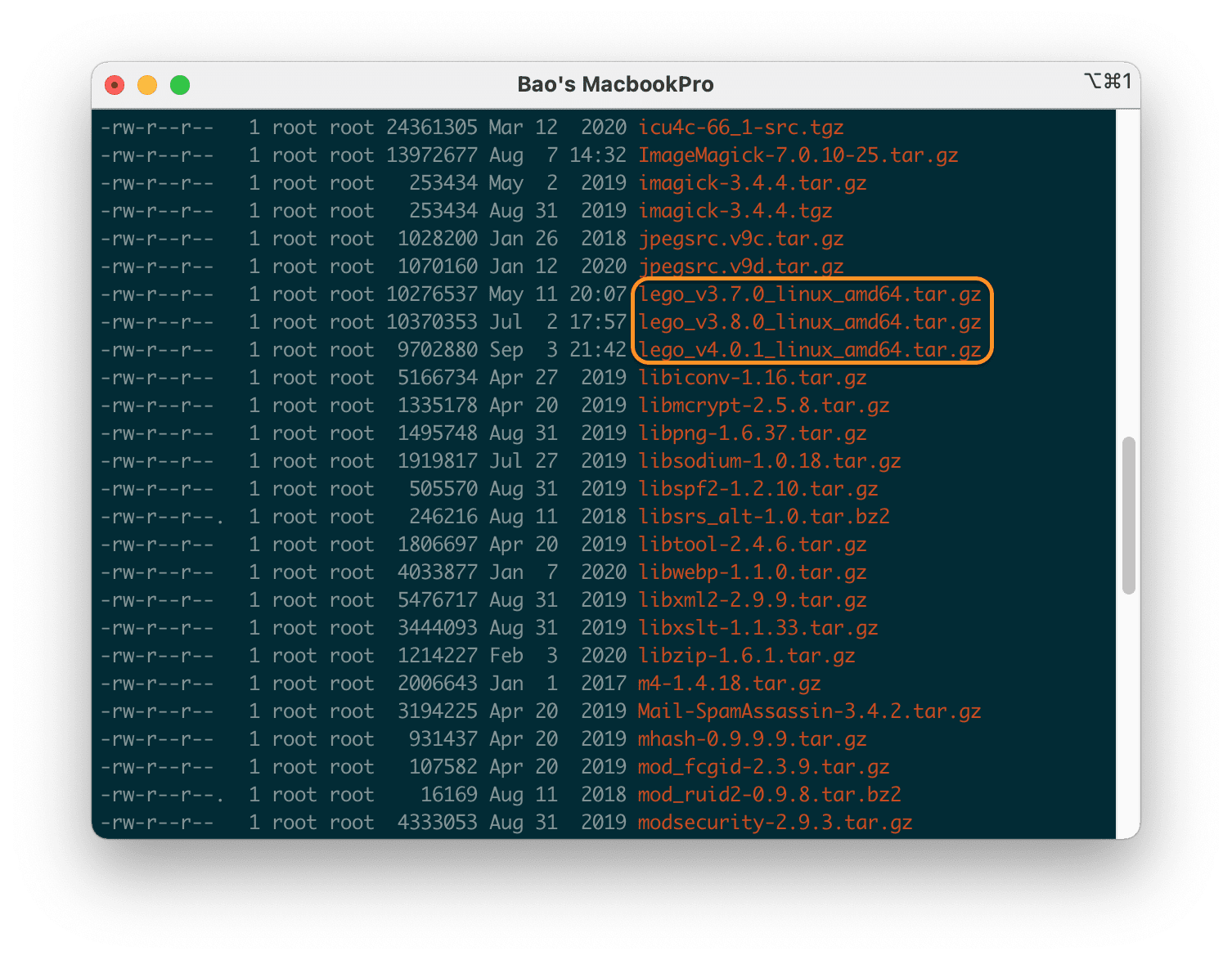The width and height of the screenshot is (1232, 960).
Task: Select the highlighted lego_v4.0.1_linux_amd64.tar.gz entry
Action: click(x=809, y=349)
